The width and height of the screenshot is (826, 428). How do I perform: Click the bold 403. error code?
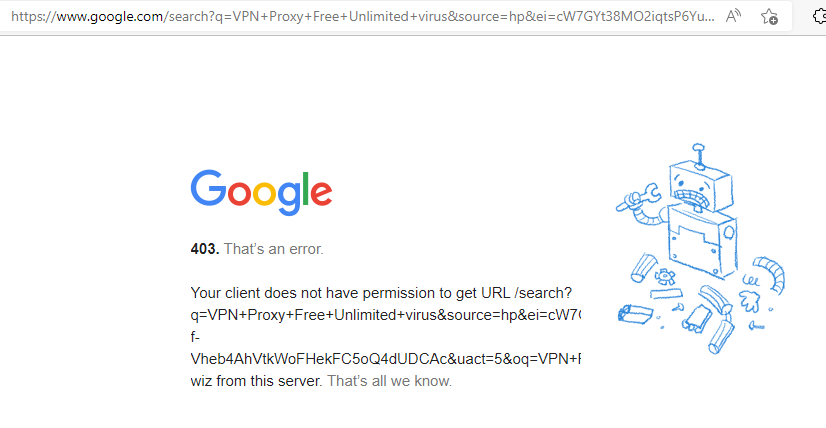pos(204,249)
